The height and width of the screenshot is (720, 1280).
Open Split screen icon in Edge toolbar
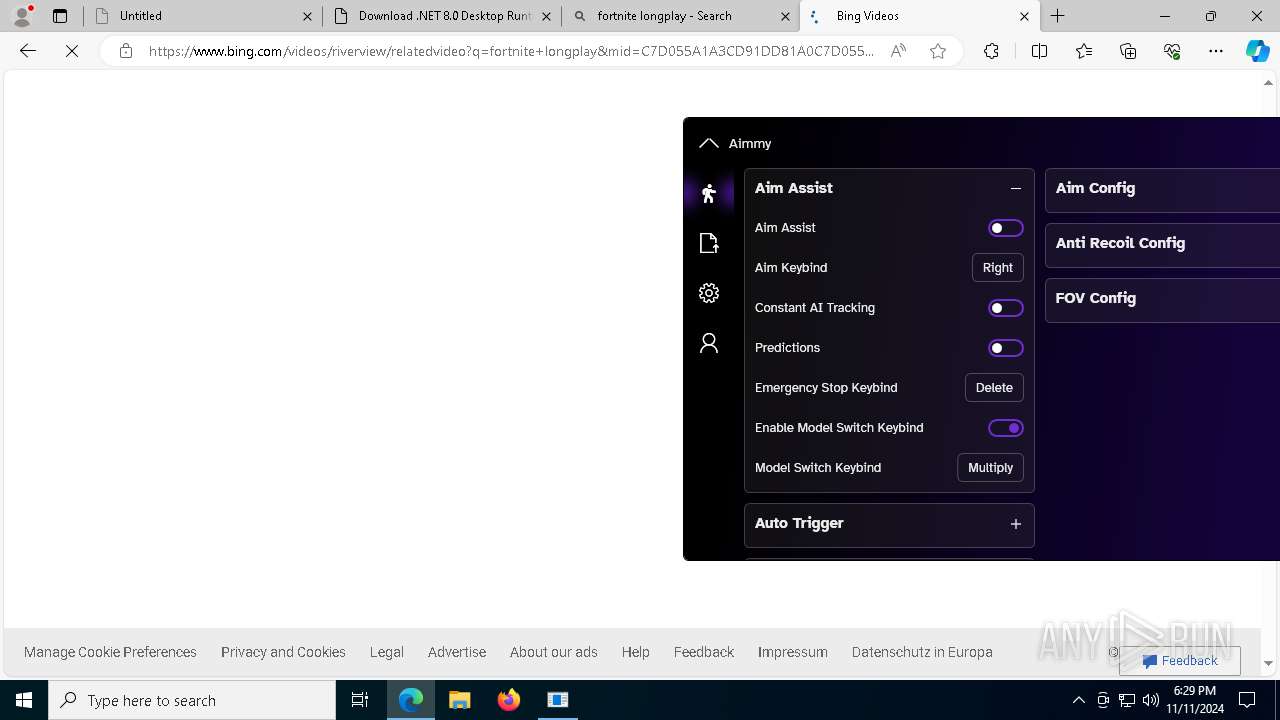(x=1039, y=51)
